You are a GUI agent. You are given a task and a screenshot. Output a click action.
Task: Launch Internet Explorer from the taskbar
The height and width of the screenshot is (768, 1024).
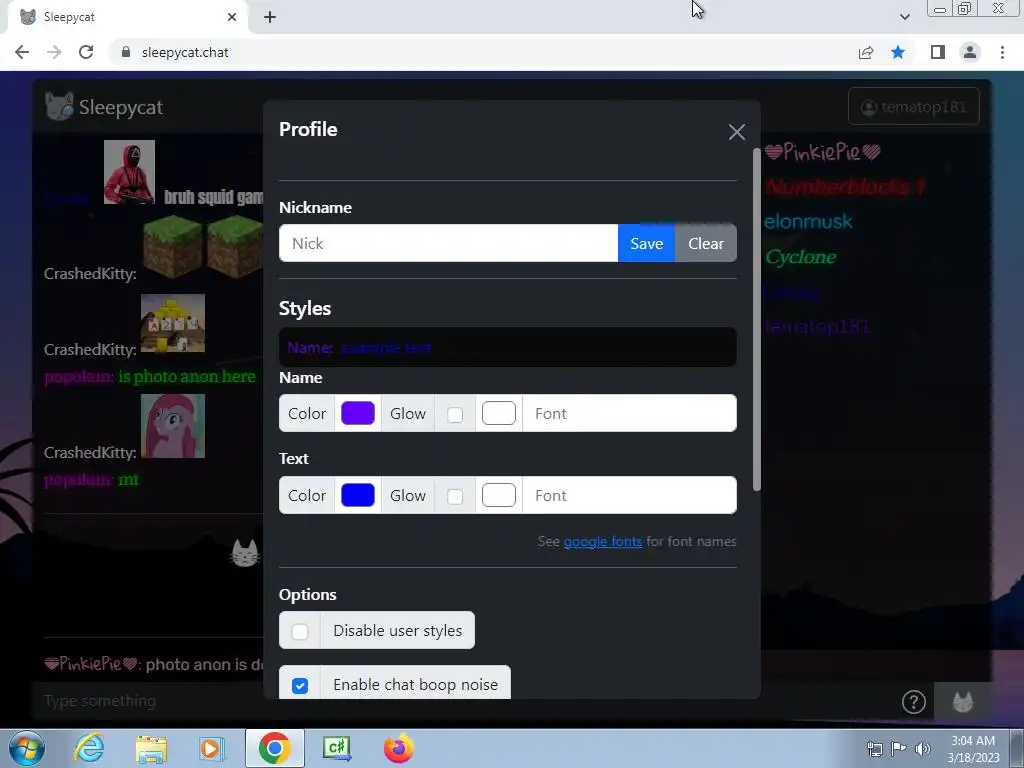[x=89, y=748]
